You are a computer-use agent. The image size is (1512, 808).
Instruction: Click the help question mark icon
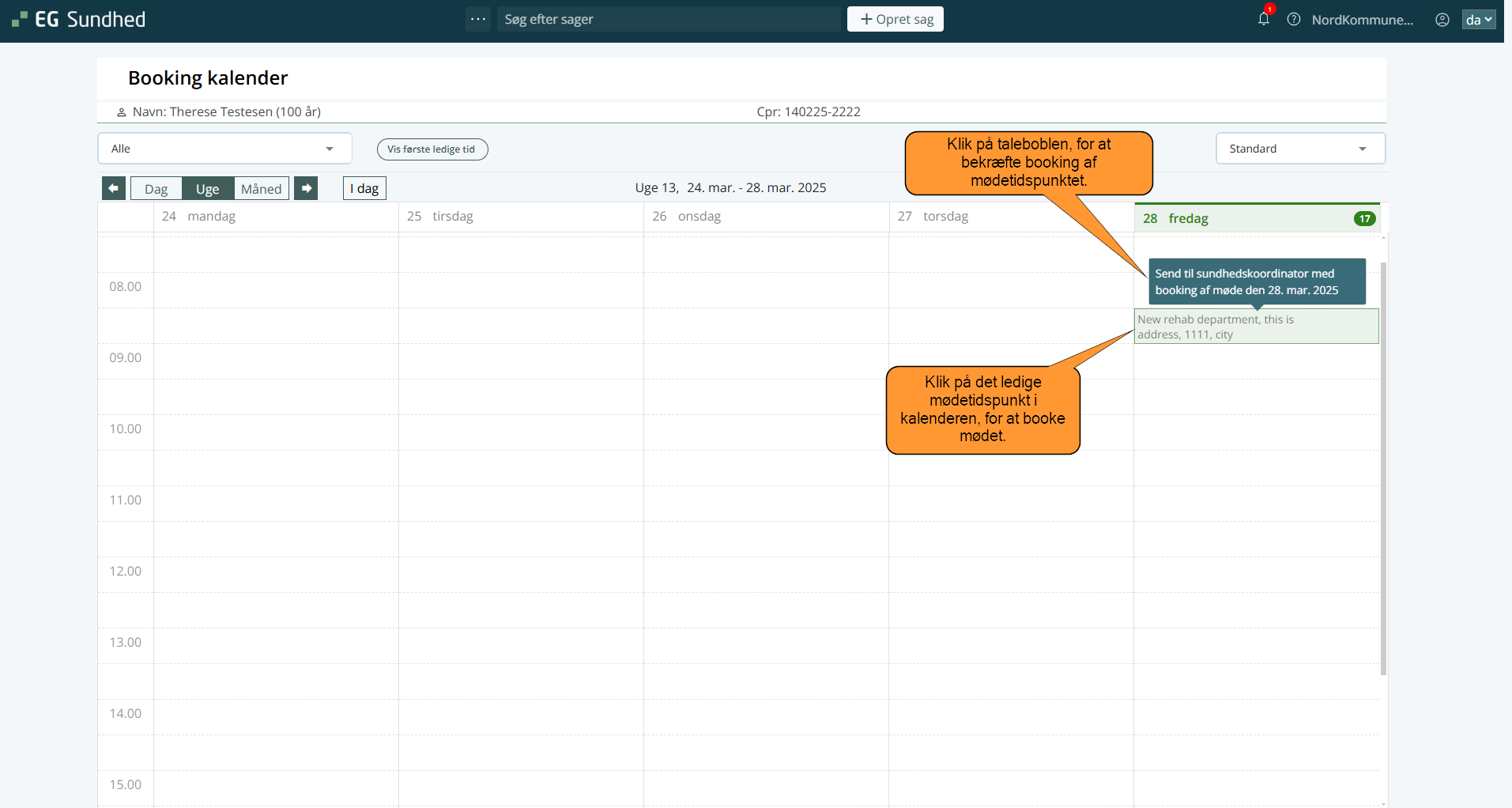[1294, 19]
